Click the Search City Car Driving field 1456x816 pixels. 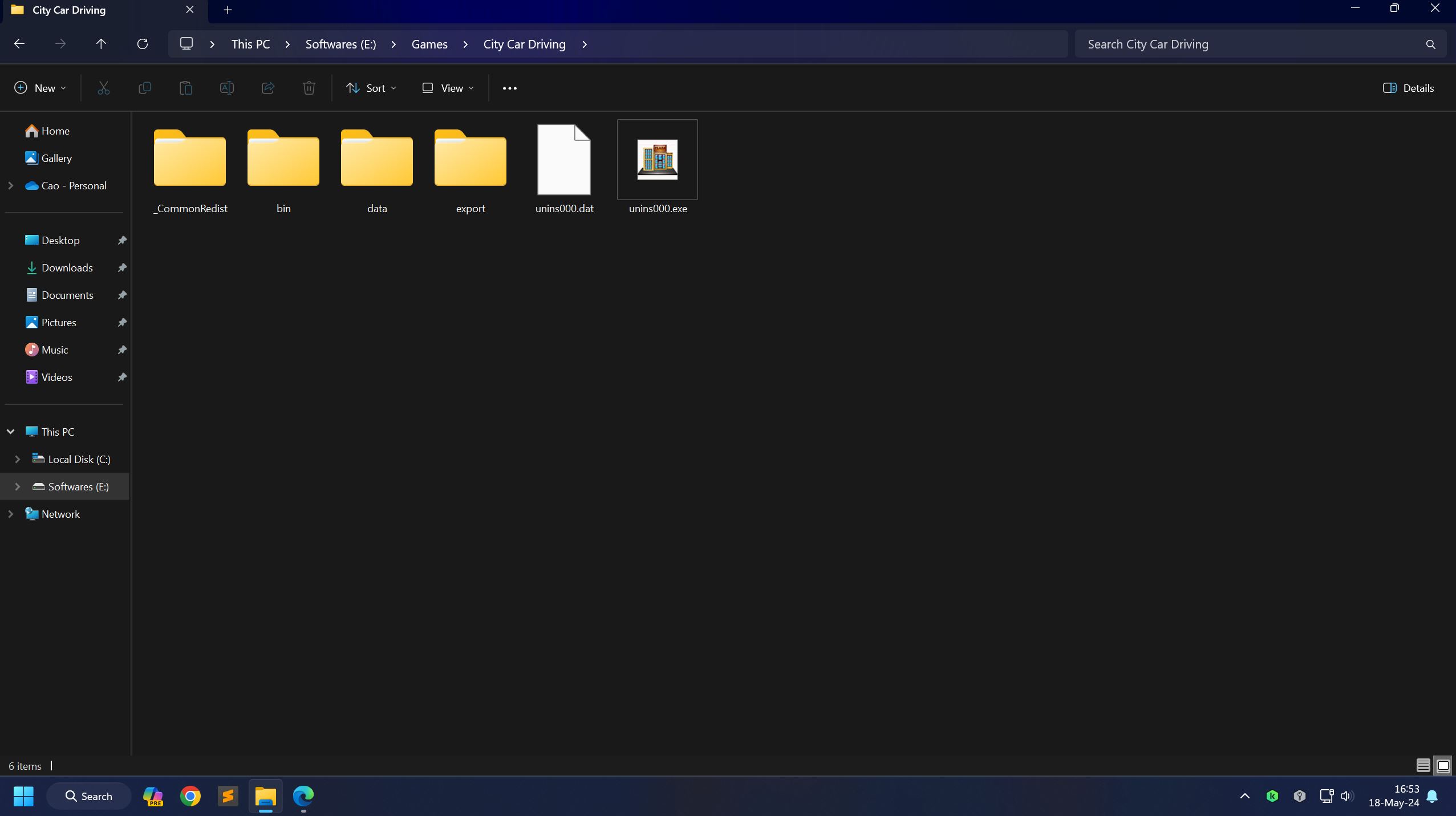click(1260, 44)
